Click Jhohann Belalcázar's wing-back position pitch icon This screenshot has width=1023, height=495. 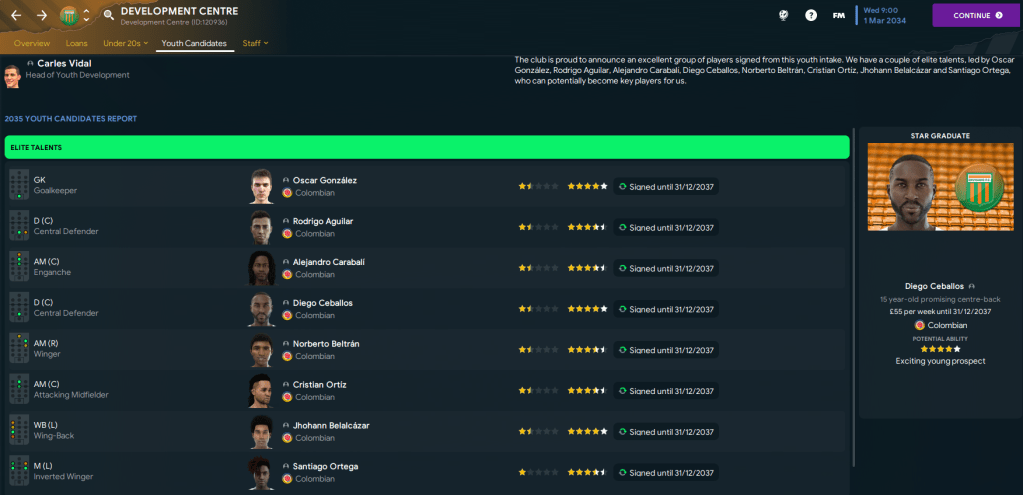[x=19, y=431]
